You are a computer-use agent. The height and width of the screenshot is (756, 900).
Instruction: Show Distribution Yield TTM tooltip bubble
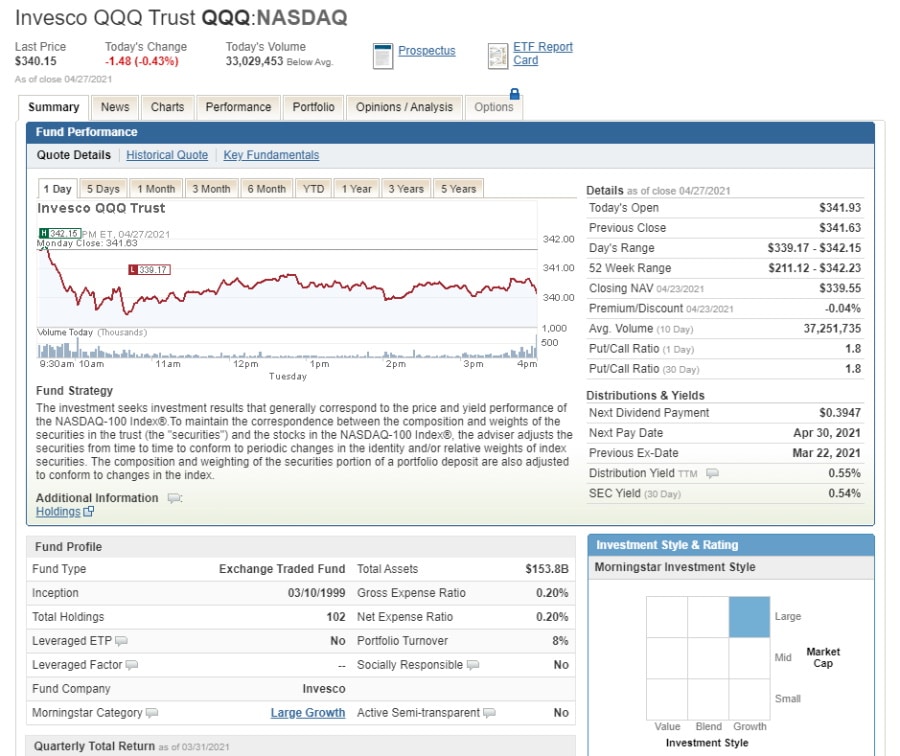pyautogui.click(x=712, y=473)
